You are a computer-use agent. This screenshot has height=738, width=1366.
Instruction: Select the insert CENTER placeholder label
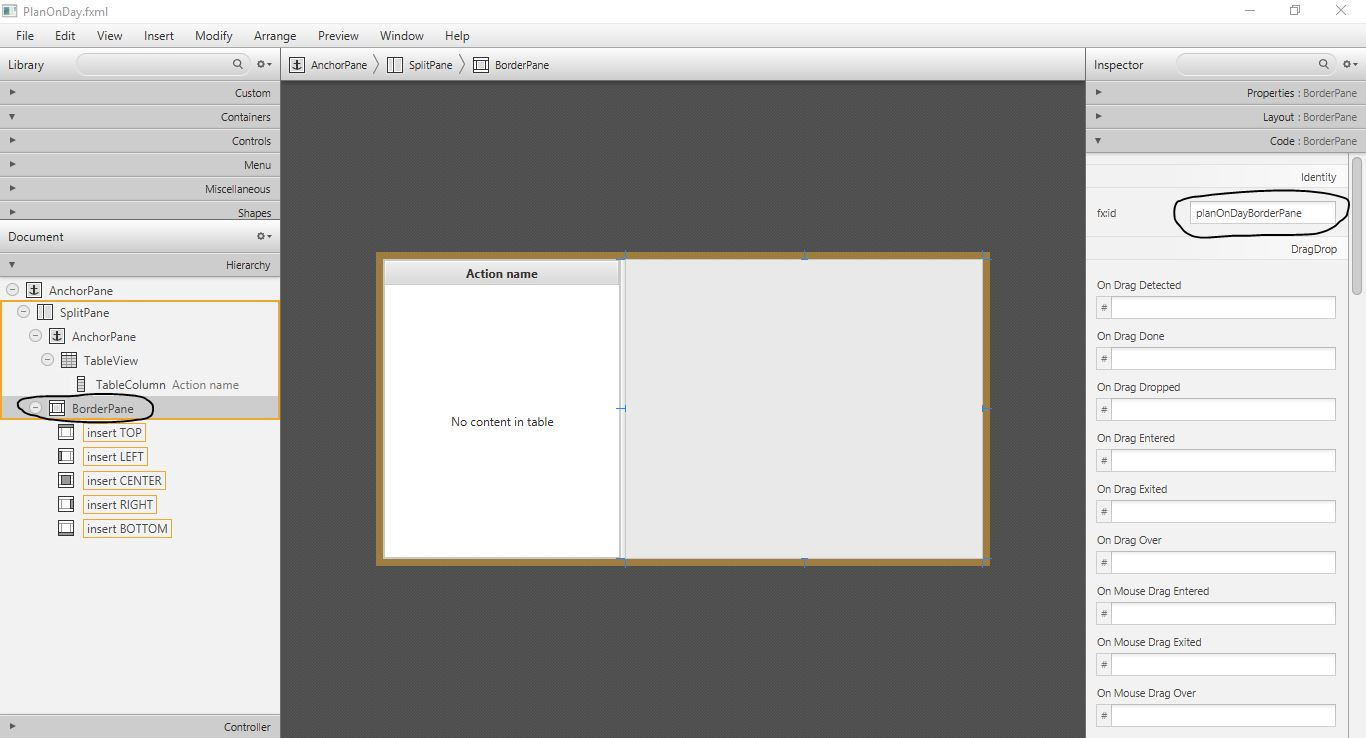124,481
